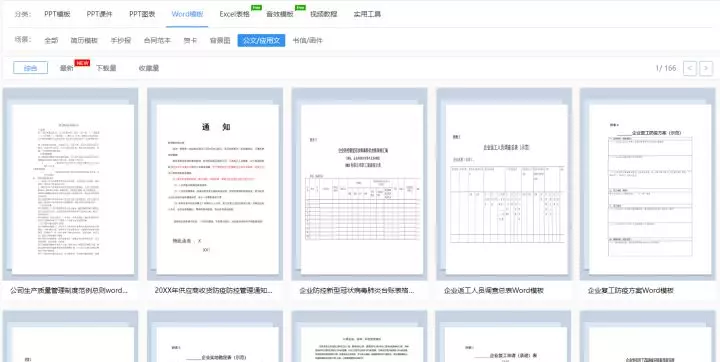Open the 视频教程 category
Screen dimensions: 720x362
[324, 14]
